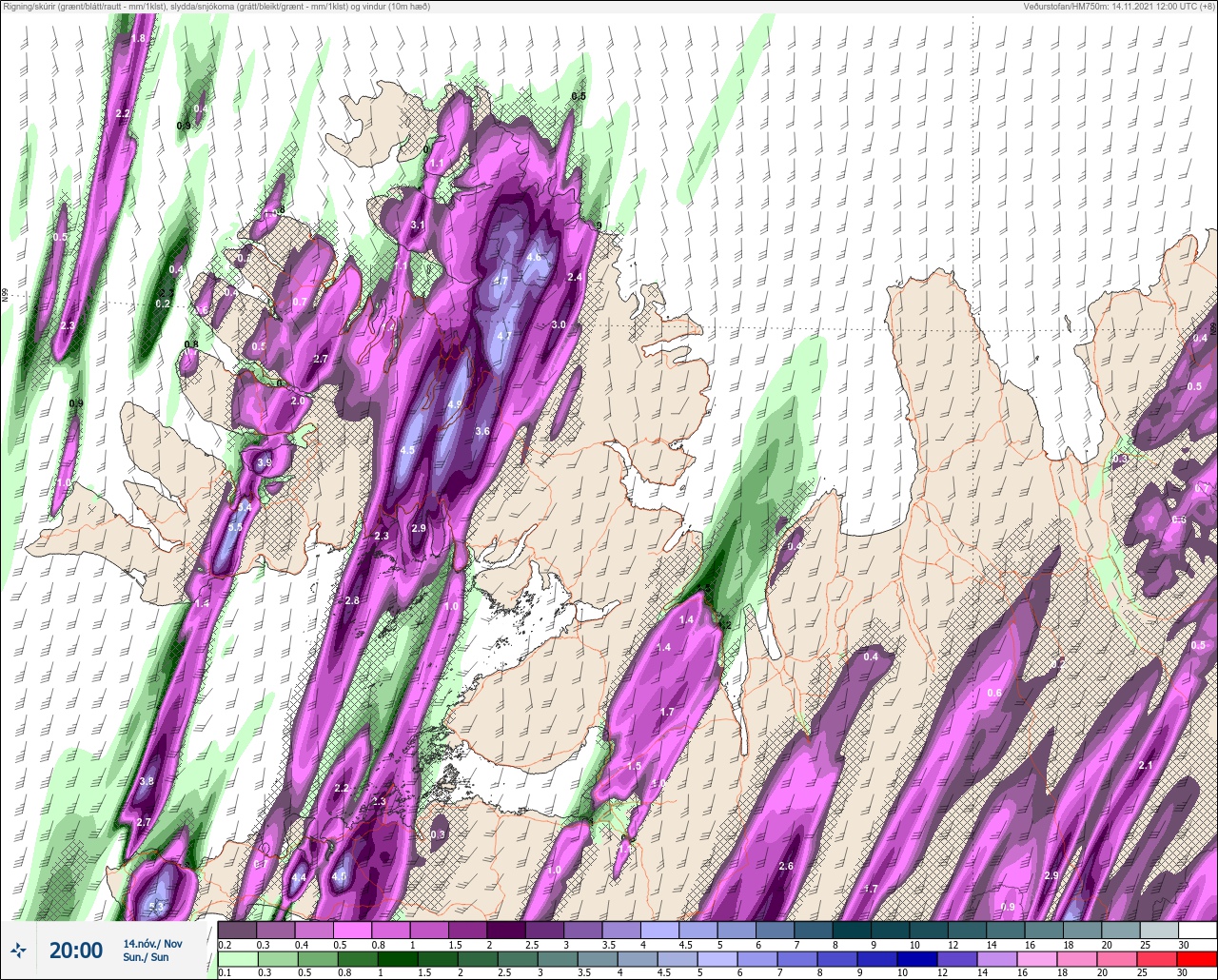Click the precipitation value 2.4 on the map
This screenshot has width=1218, height=980.
coord(575,277)
